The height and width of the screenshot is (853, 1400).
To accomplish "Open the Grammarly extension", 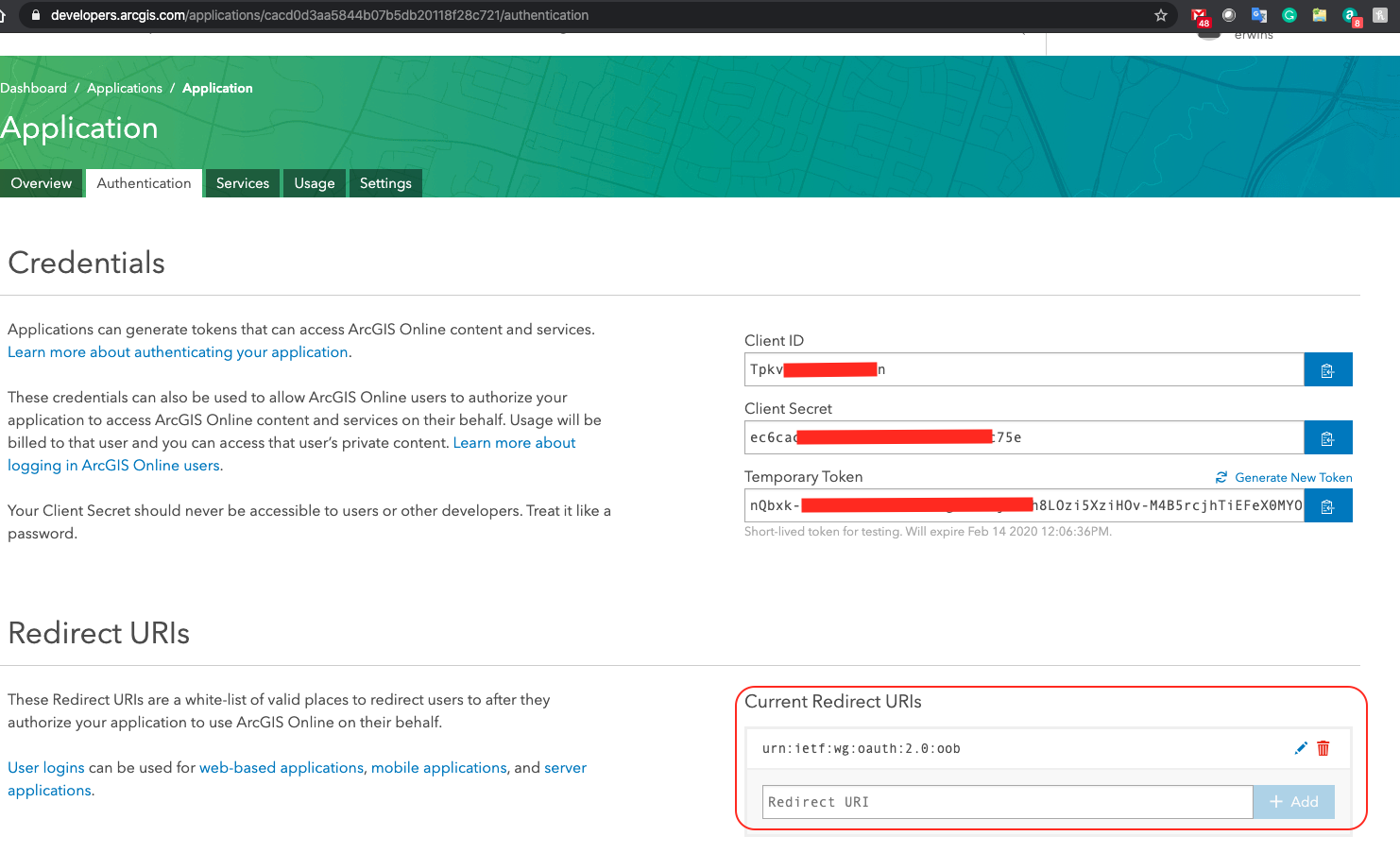I will tap(1289, 15).
